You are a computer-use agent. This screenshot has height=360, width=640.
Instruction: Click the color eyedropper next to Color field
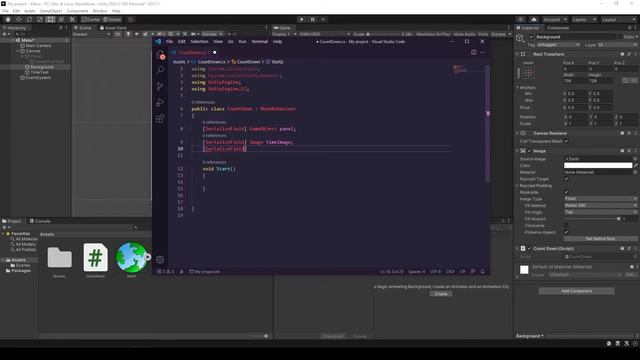pos(636,165)
